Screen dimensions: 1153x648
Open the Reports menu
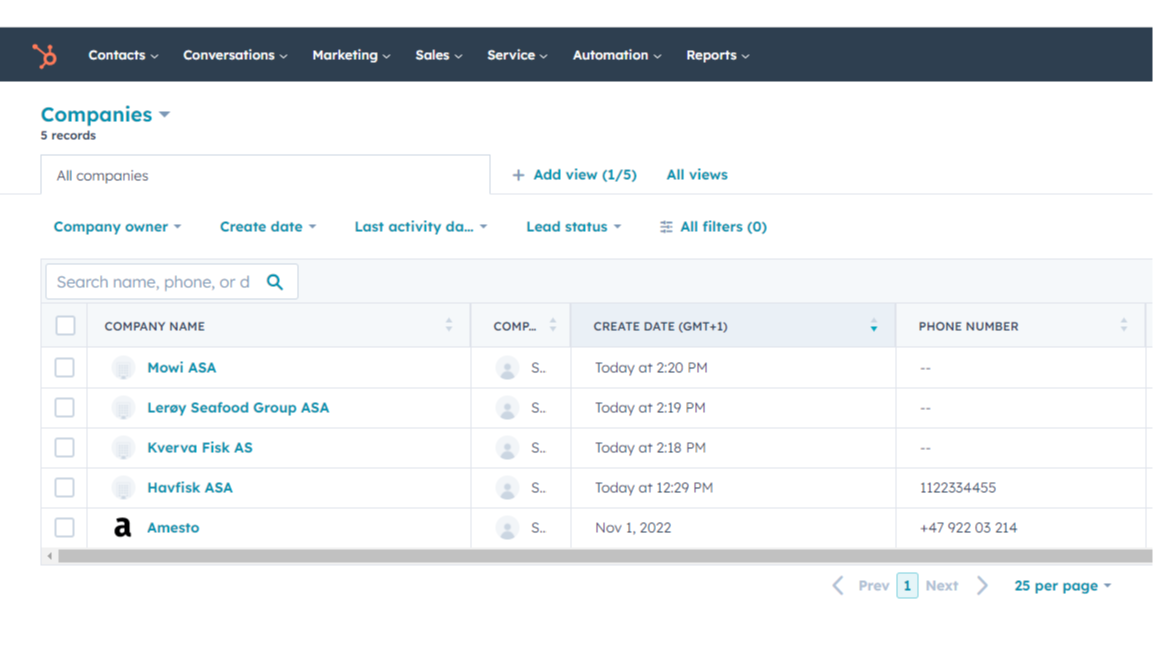[x=718, y=55]
